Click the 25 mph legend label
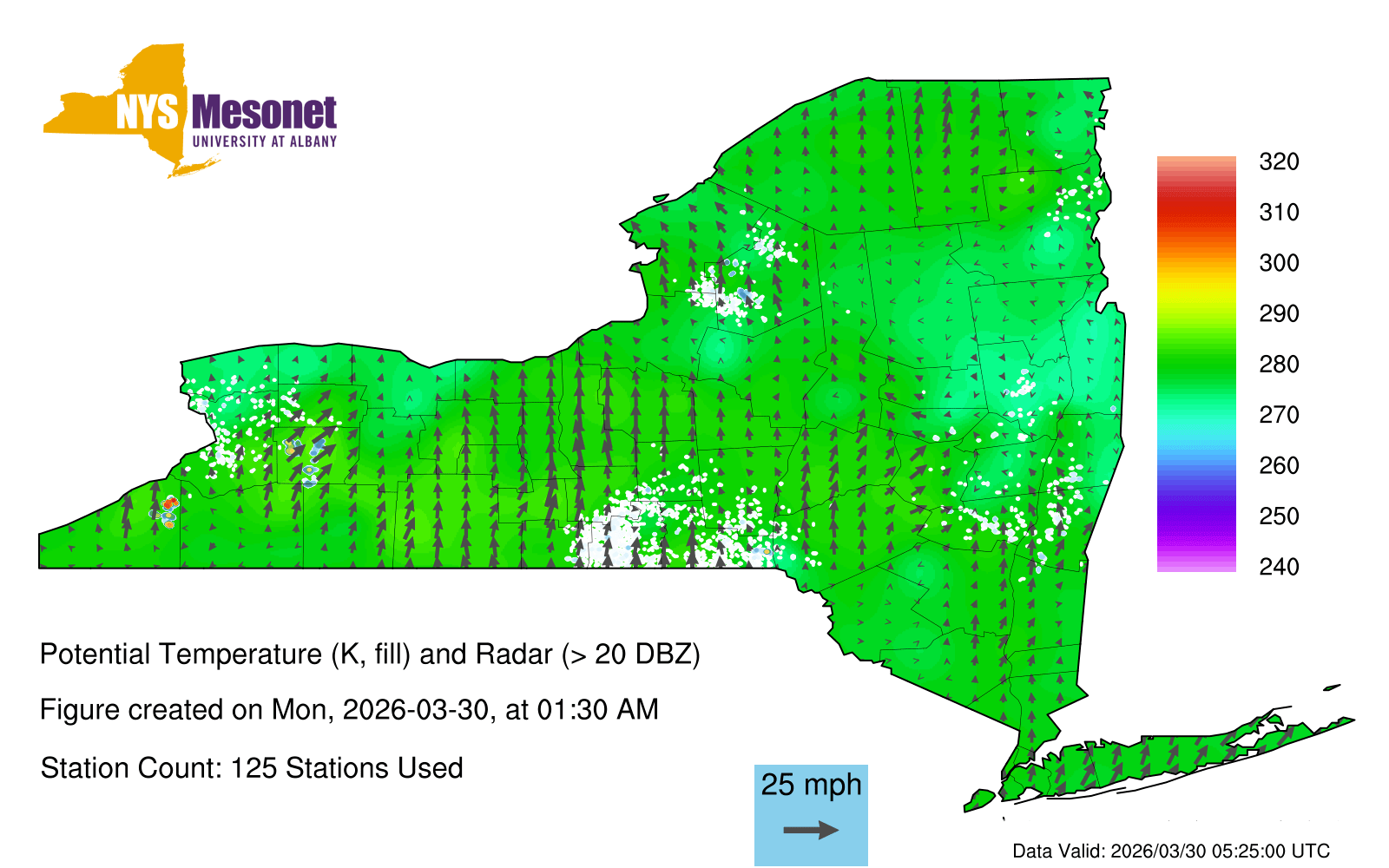Screen dimensions: 1389x868 (811, 785)
